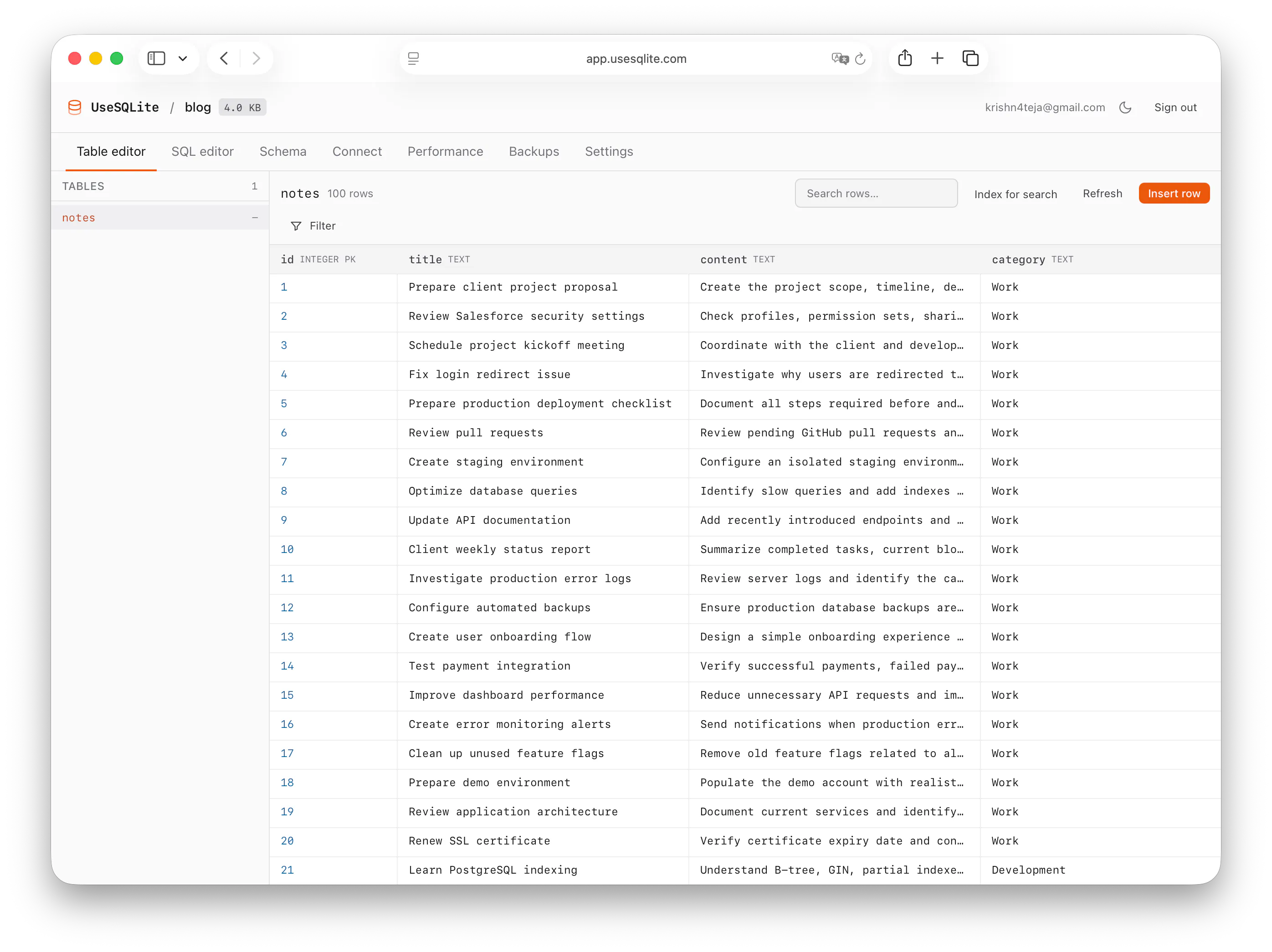Viewport: 1272px width, 952px height.
Task: Open the SQL editor tab
Action: (202, 151)
